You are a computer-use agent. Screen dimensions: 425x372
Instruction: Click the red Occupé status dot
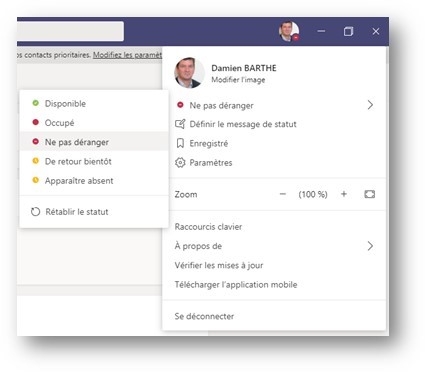[x=35, y=122]
